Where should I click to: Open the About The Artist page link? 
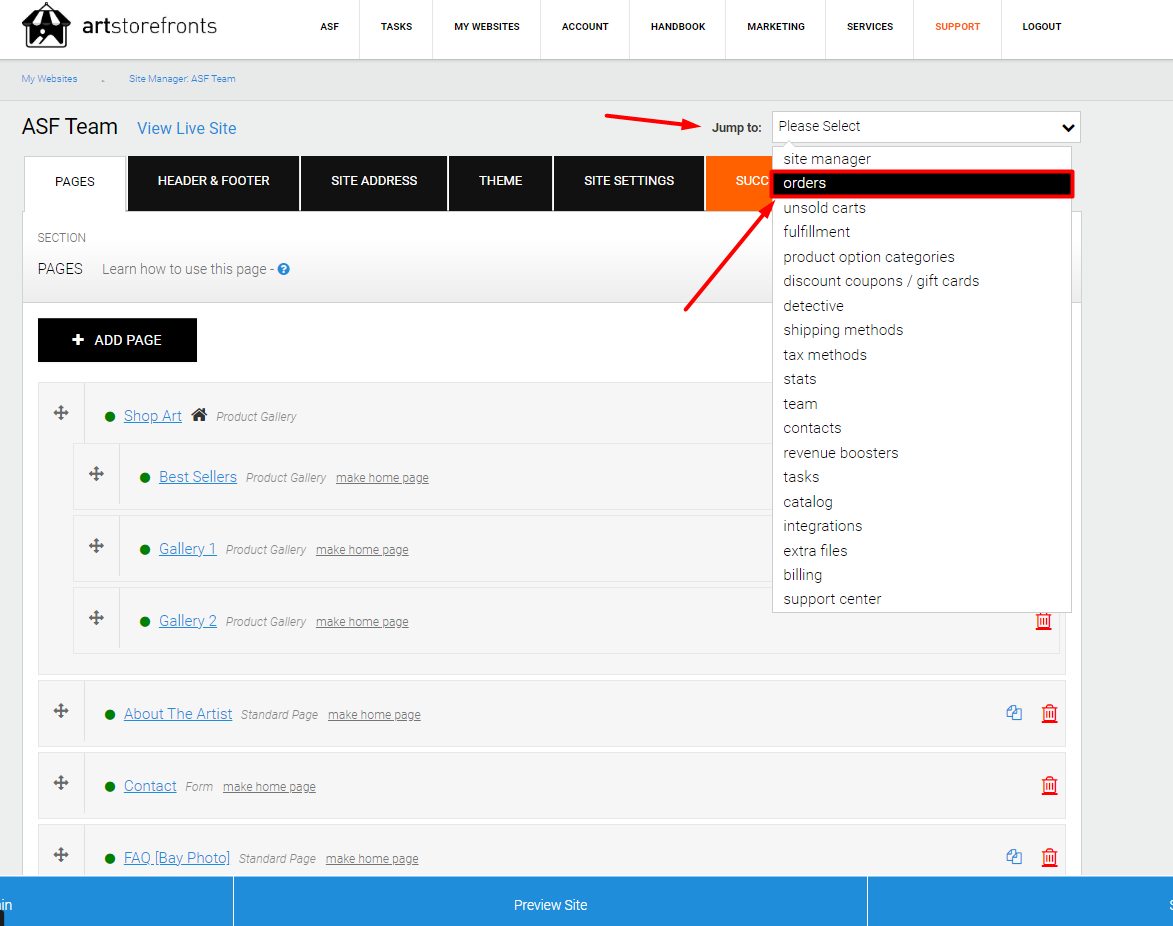tap(178, 714)
